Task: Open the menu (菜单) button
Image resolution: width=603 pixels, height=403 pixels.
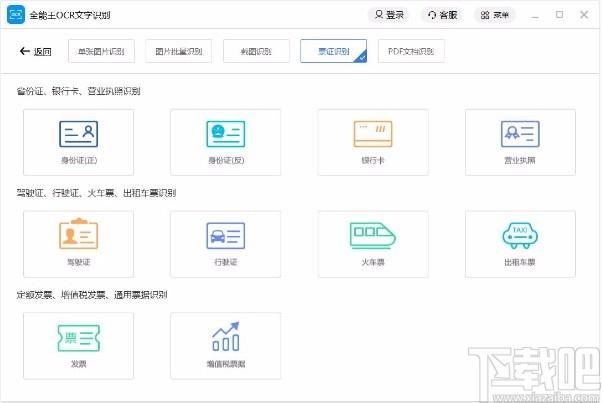Action: (495, 15)
